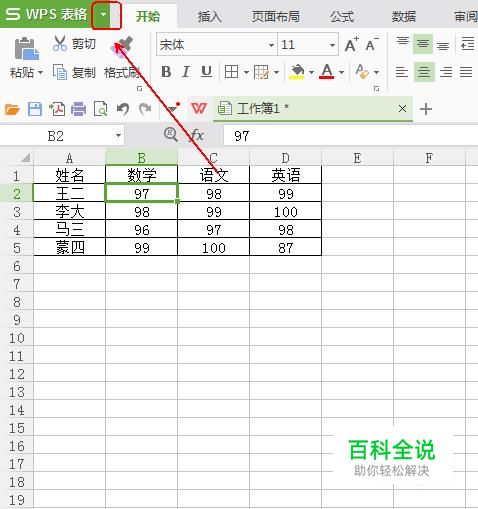Expand the 粘贴 paste options dropdown
The image size is (478, 509).
[40, 72]
